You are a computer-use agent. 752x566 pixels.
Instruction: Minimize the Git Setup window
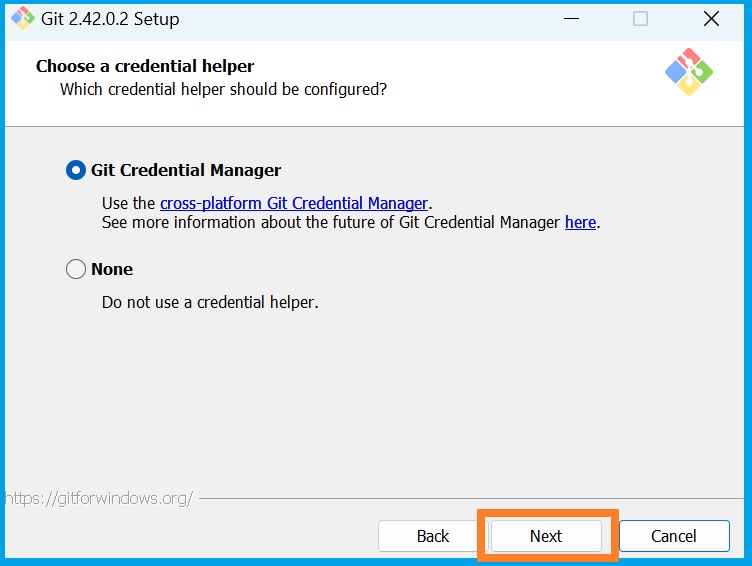tap(571, 19)
